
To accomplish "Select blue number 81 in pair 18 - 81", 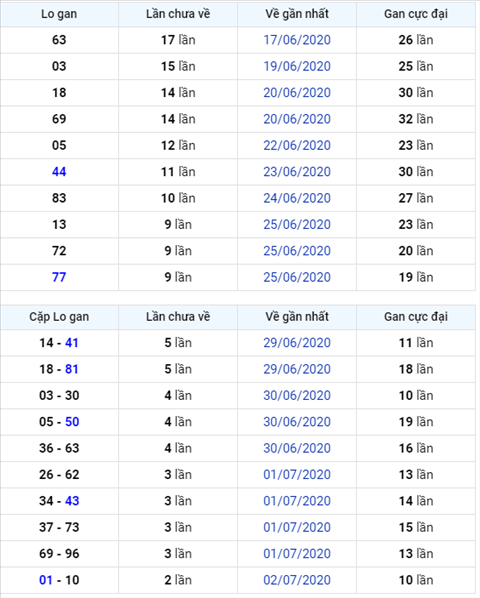I will [72, 369].
